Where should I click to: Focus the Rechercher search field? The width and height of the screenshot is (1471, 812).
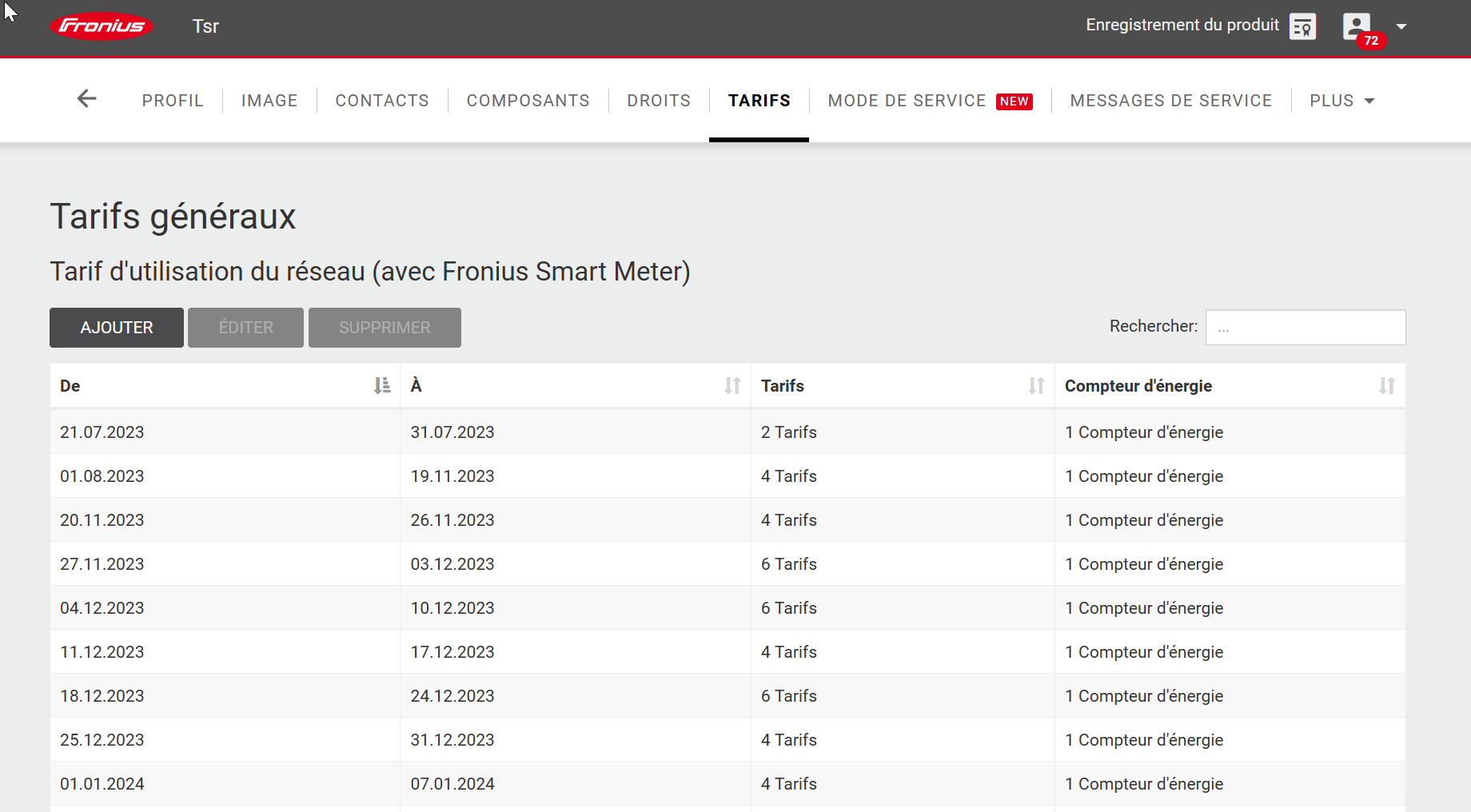pos(1305,328)
